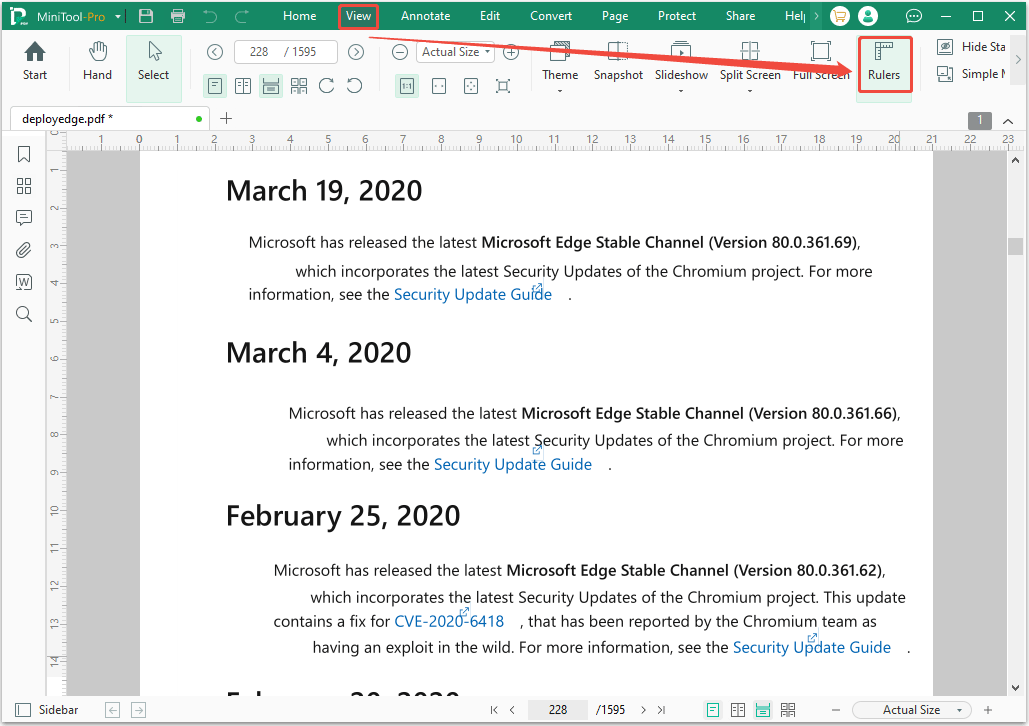Switch to Simple Mode

point(971,74)
